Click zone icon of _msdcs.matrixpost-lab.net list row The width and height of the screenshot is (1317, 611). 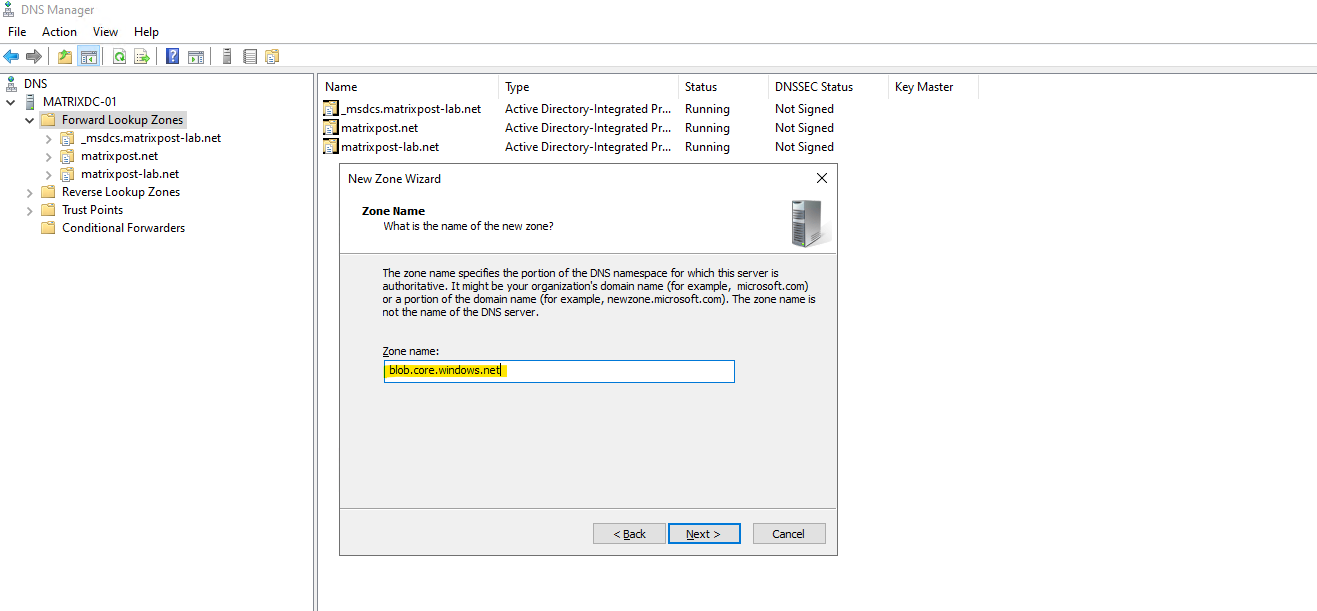pos(331,109)
